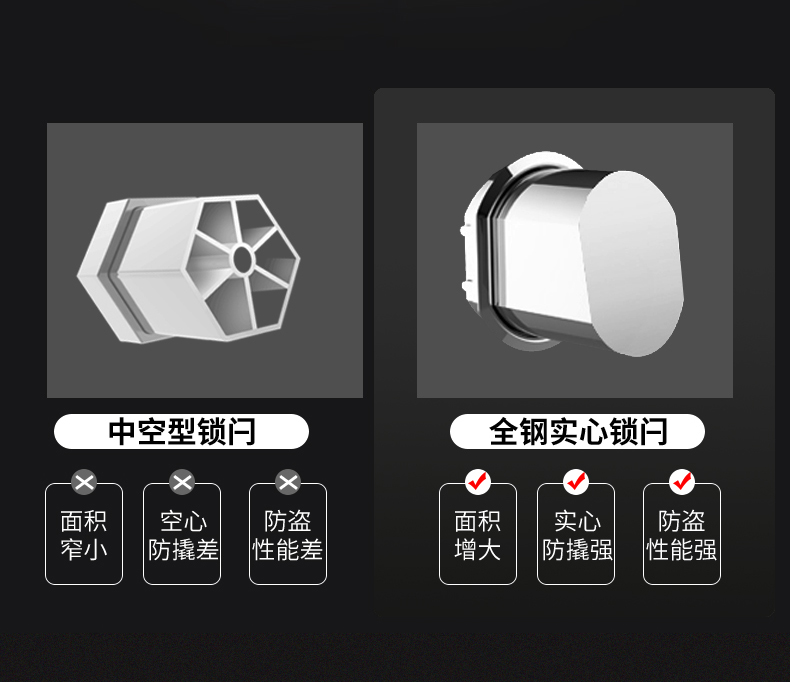
Task: Click the X icon above 防盗性能差
Action: point(288,483)
